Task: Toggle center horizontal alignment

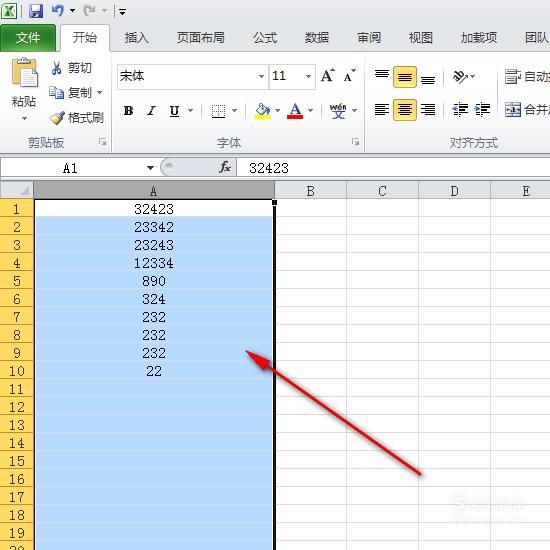Action: tap(405, 110)
